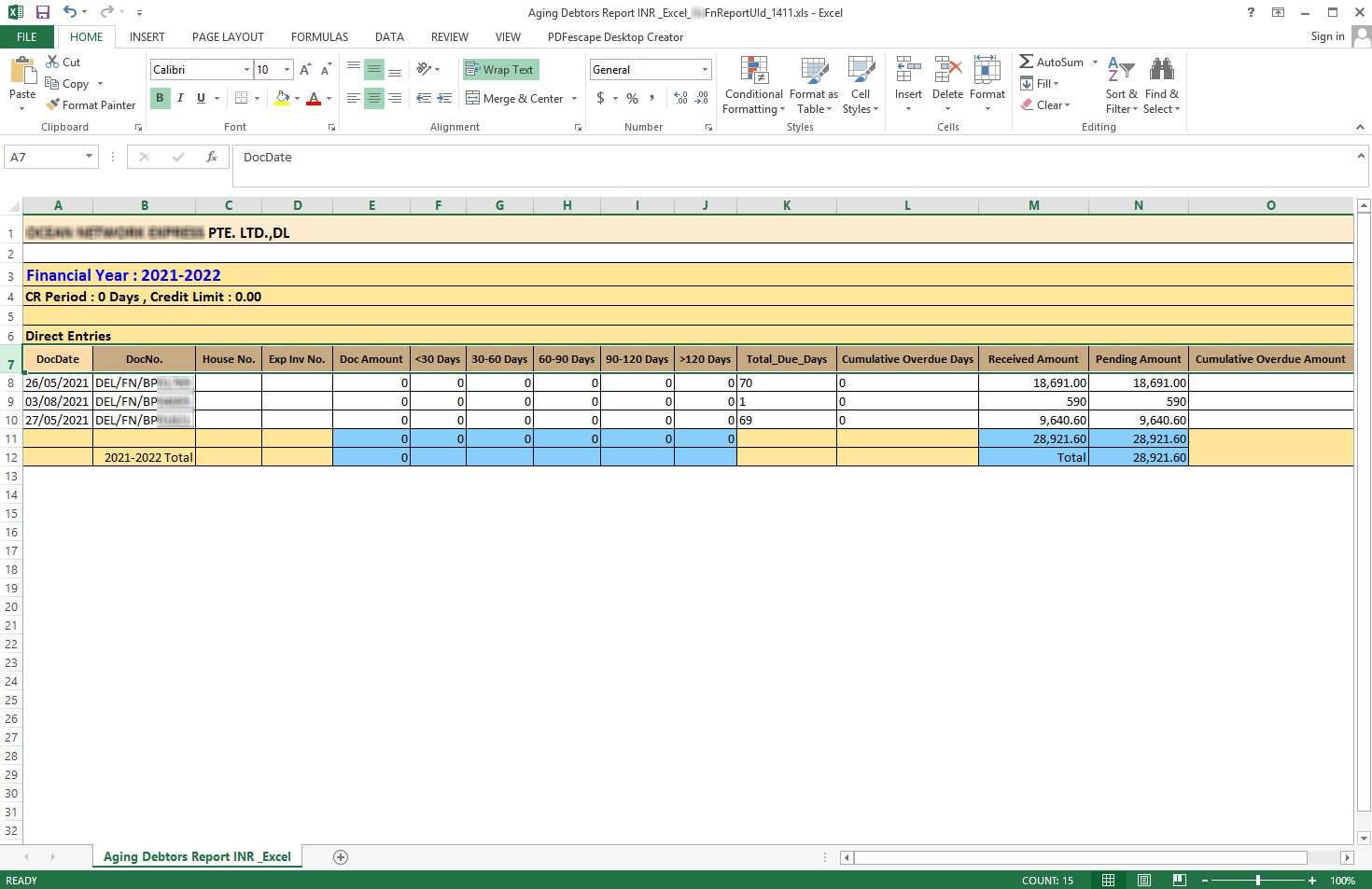The image size is (1372, 889).
Task: Switch to the FORMULAS ribbon tab
Action: [319, 37]
